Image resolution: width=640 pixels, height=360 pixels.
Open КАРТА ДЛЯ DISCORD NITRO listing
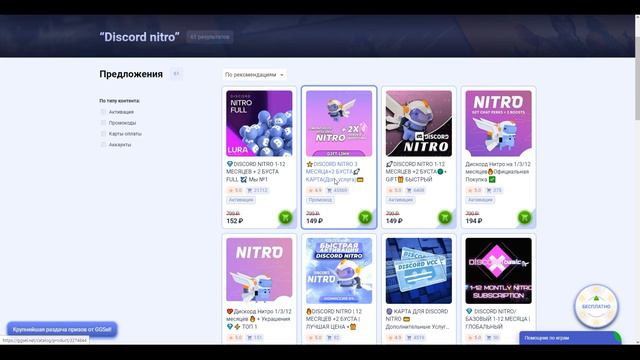click(x=417, y=319)
